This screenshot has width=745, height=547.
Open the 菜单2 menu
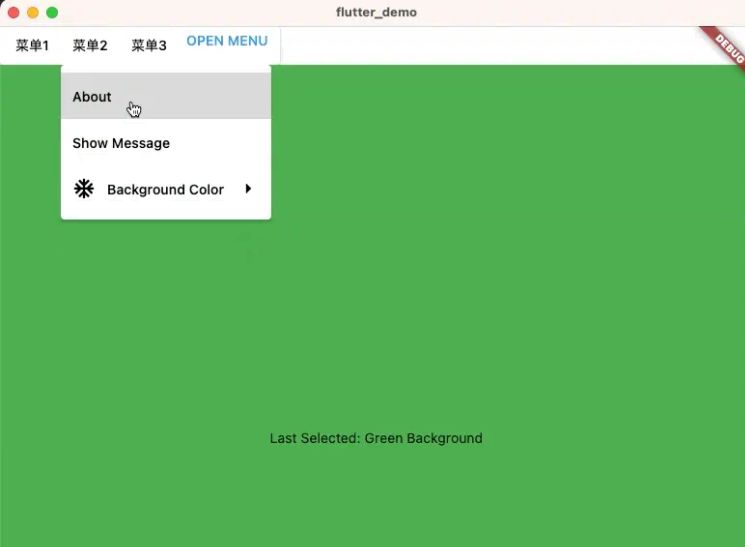pyautogui.click(x=90, y=45)
